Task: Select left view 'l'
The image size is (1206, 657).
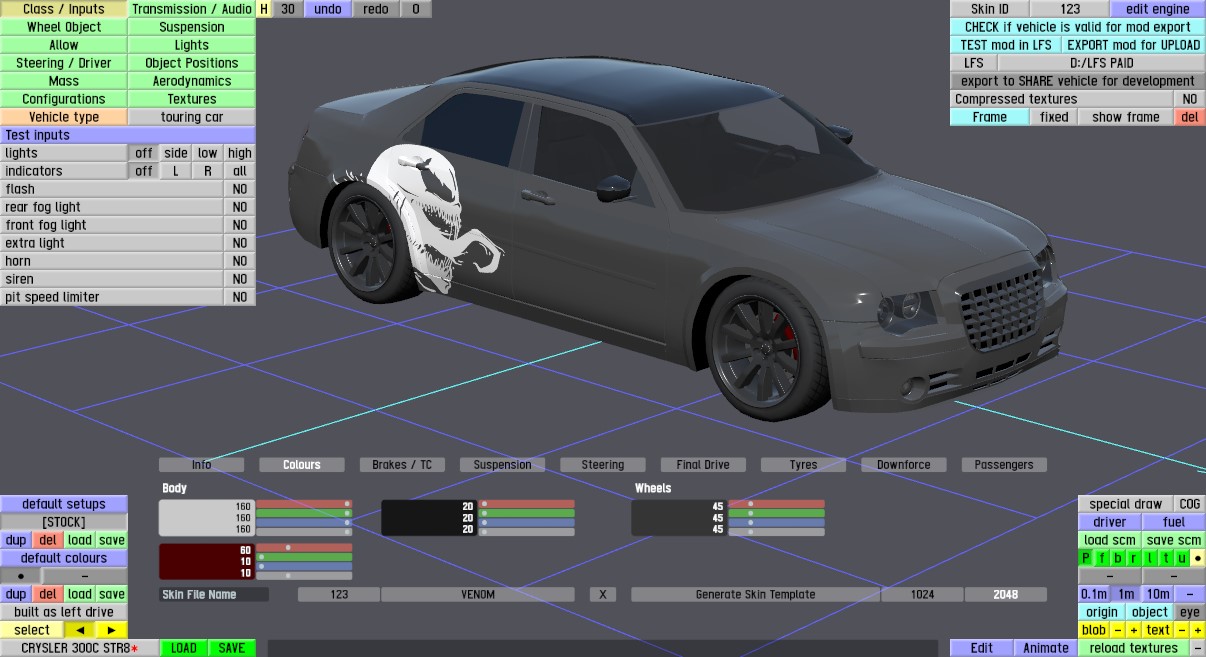Action: point(1149,558)
